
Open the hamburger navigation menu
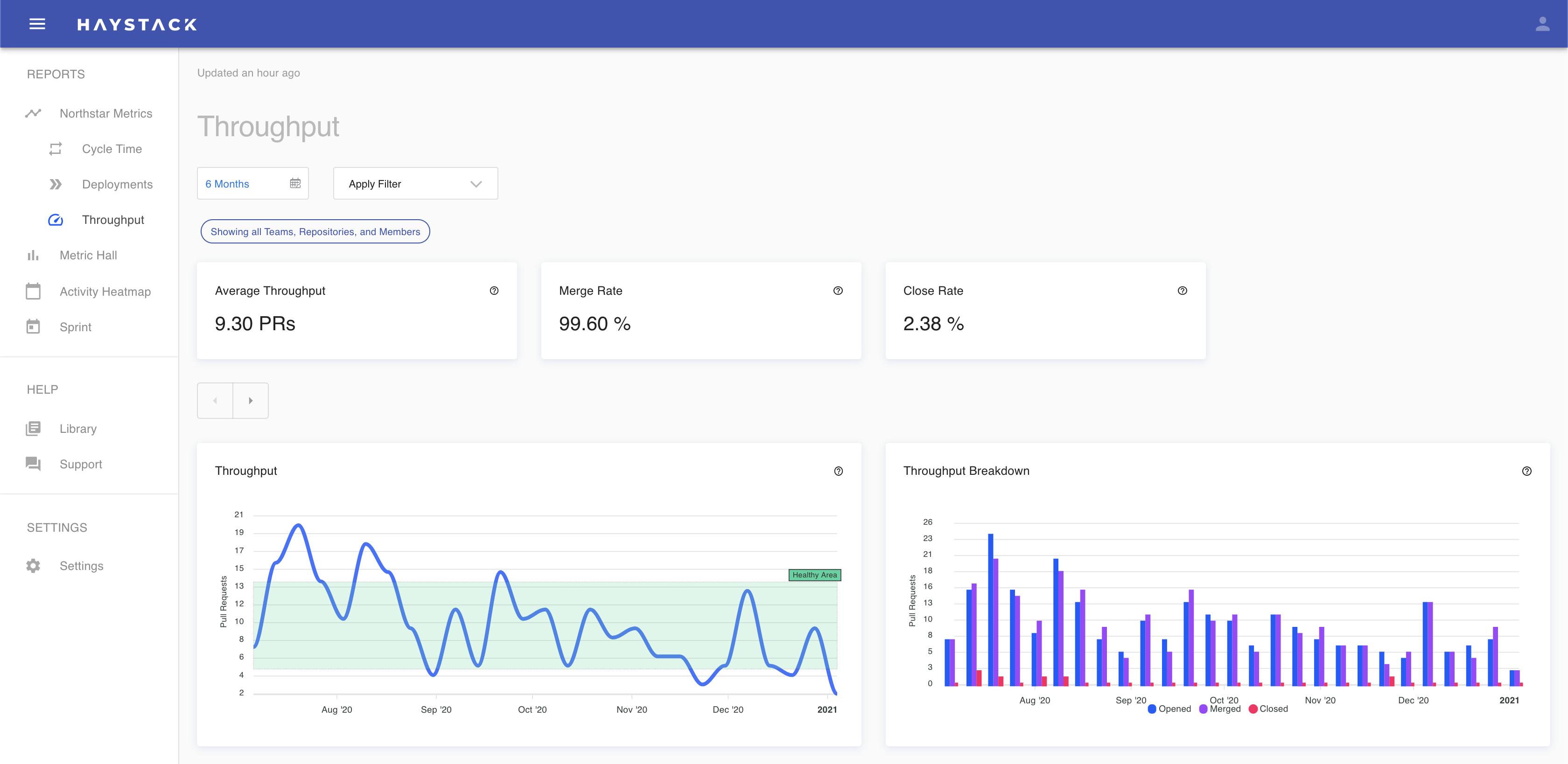point(37,24)
